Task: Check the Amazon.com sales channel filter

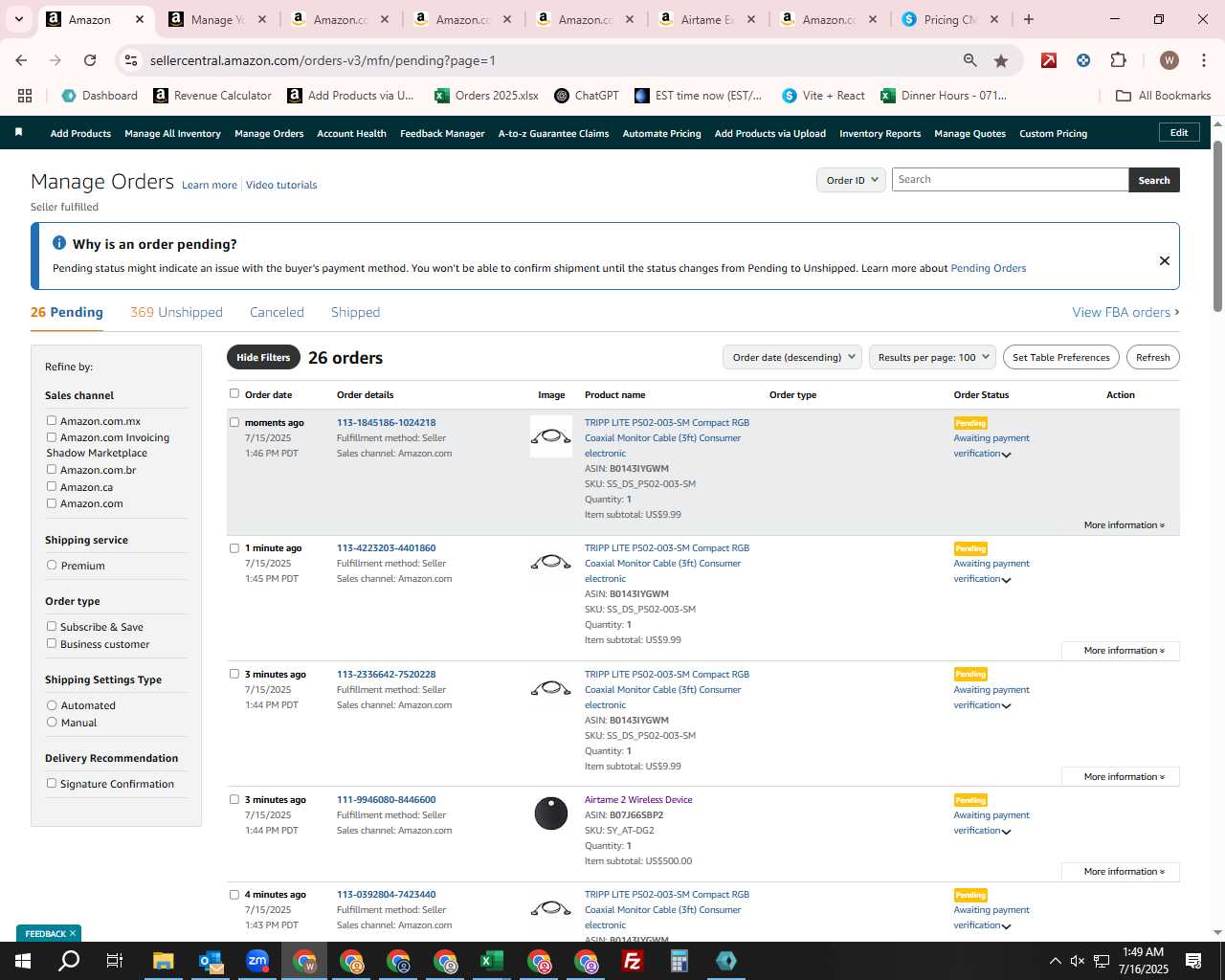Action: coord(52,502)
